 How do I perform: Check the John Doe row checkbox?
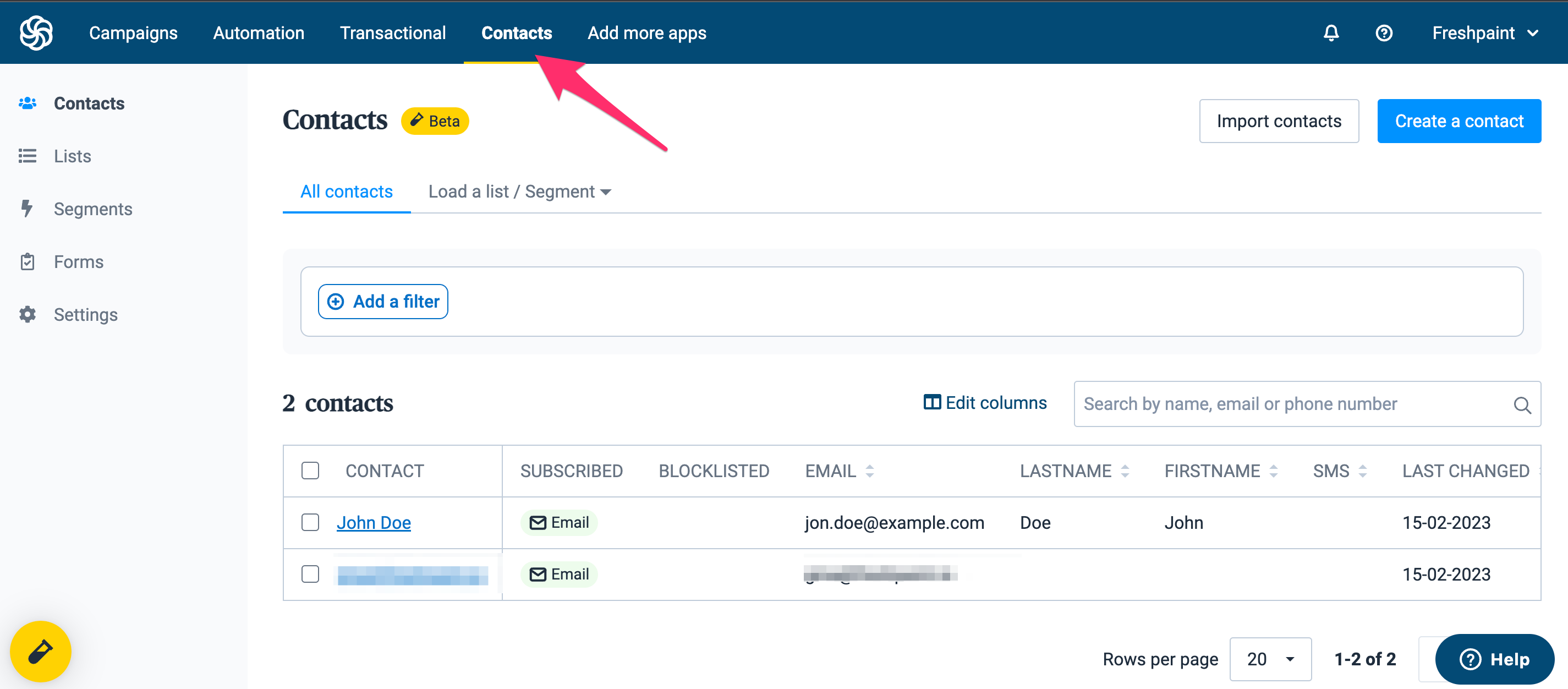click(310, 522)
